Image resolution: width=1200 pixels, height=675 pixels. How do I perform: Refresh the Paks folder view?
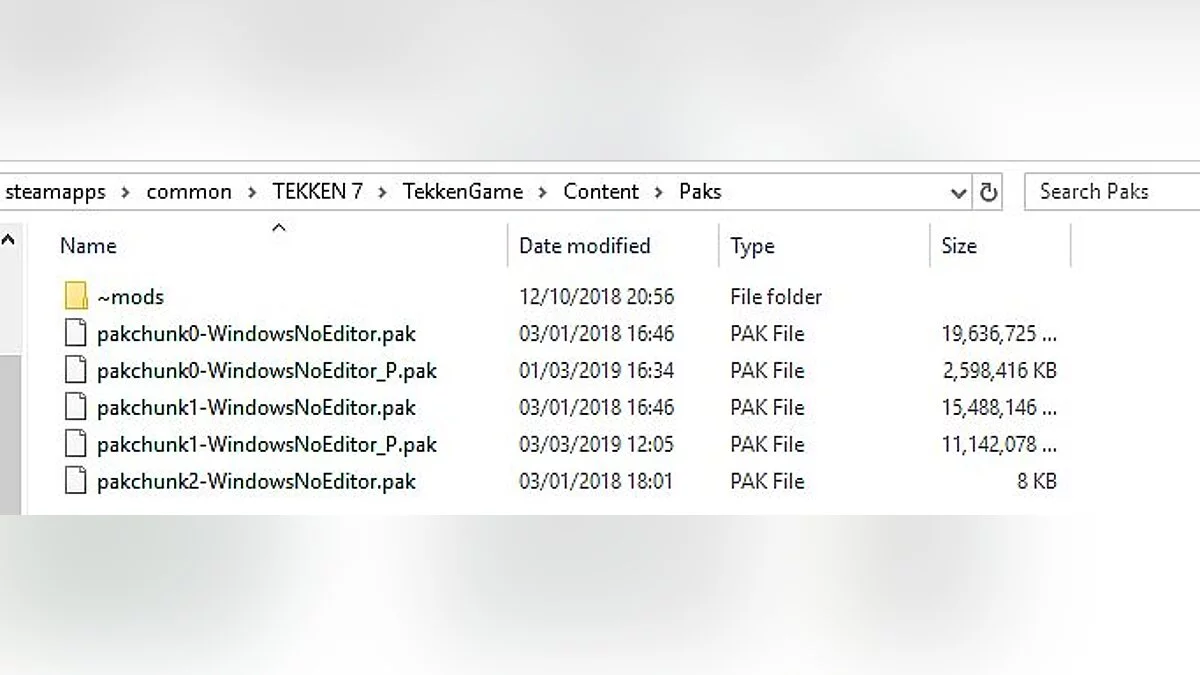coord(989,192)
